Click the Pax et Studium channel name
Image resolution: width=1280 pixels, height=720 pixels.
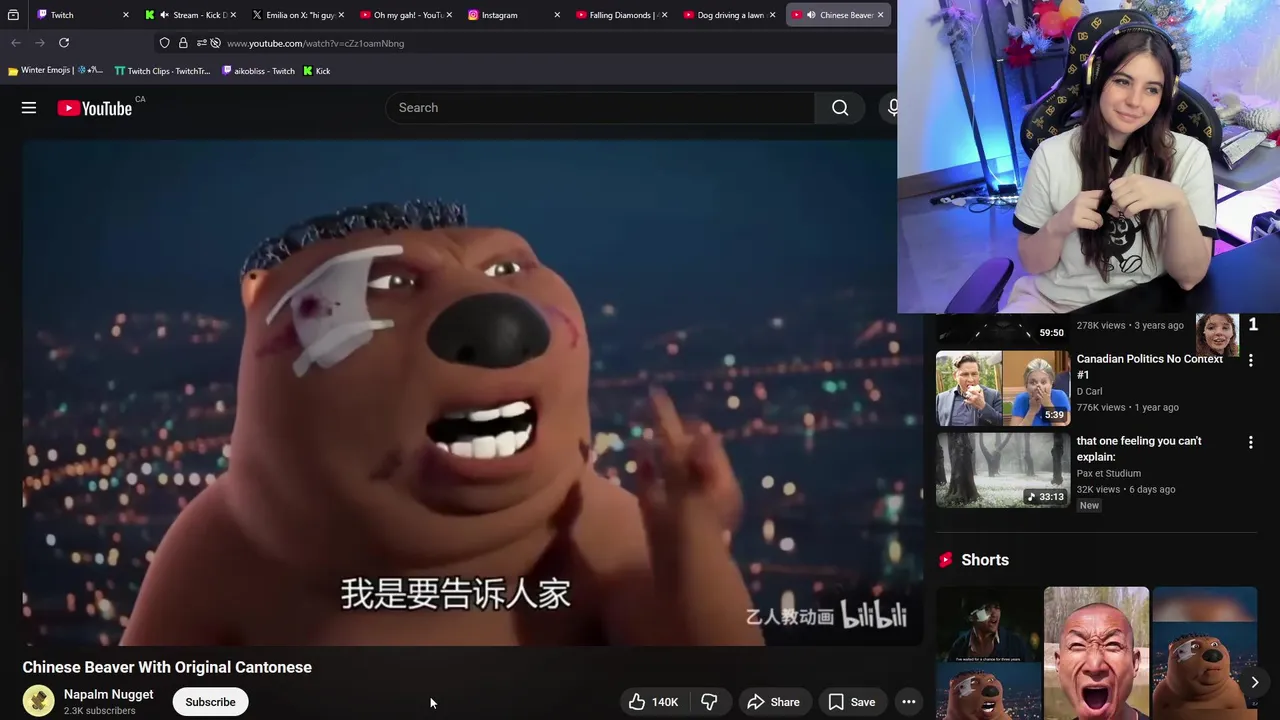pyautogui.click(x=1109, y=473)
